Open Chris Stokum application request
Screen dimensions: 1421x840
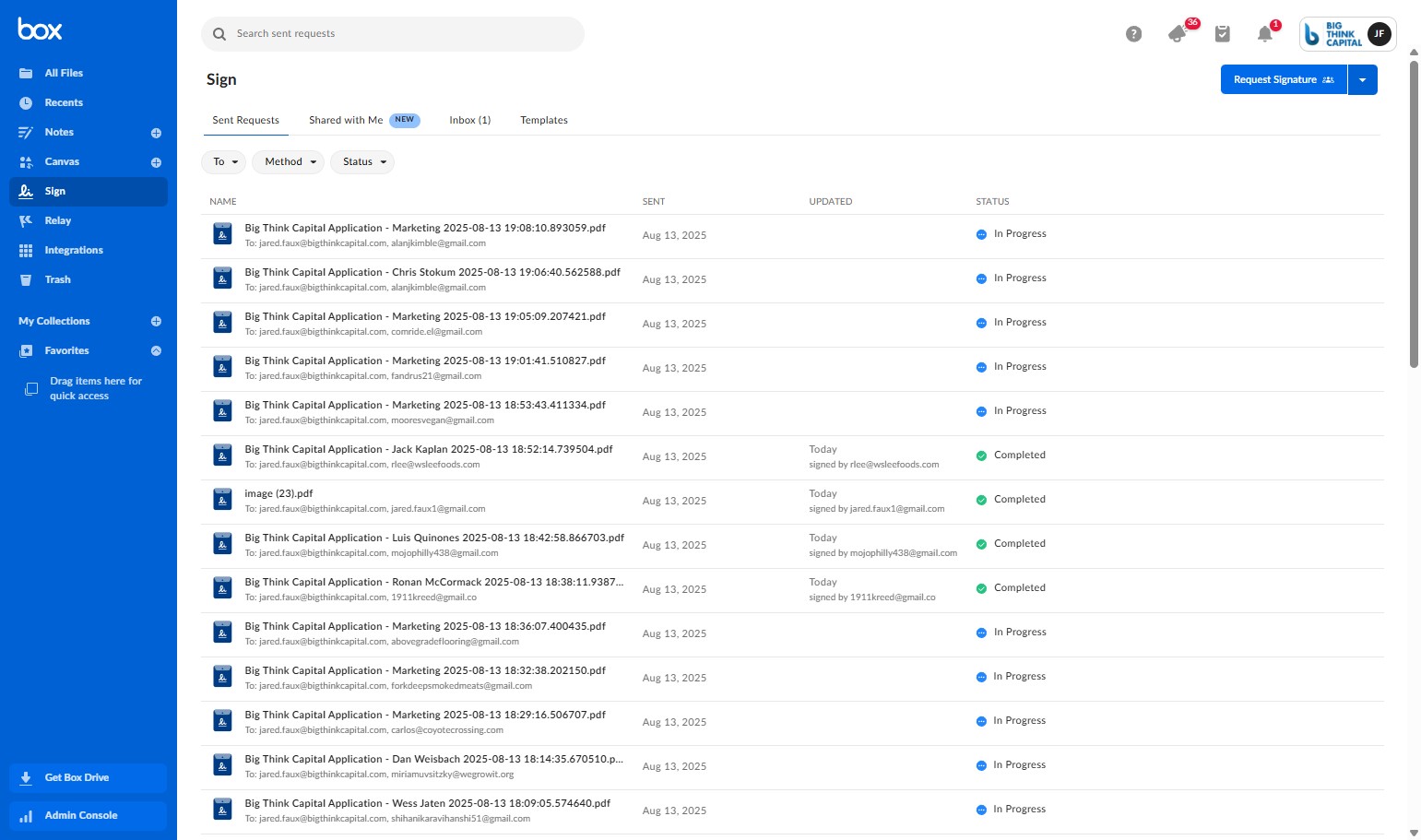pos(432,272)
